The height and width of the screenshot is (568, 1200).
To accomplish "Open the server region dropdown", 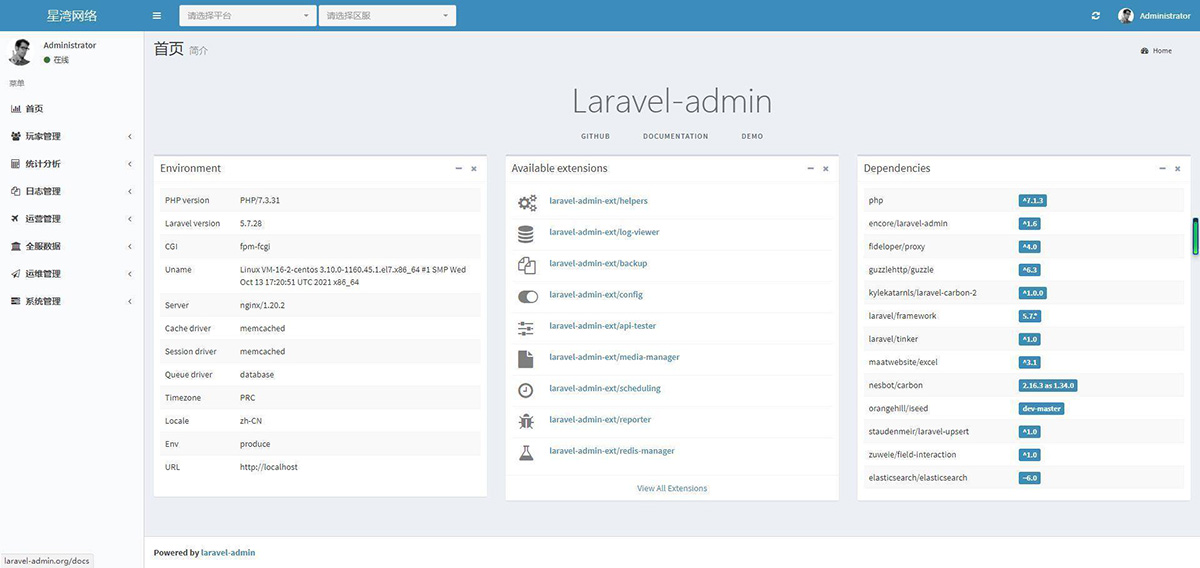I will [387, 16].
